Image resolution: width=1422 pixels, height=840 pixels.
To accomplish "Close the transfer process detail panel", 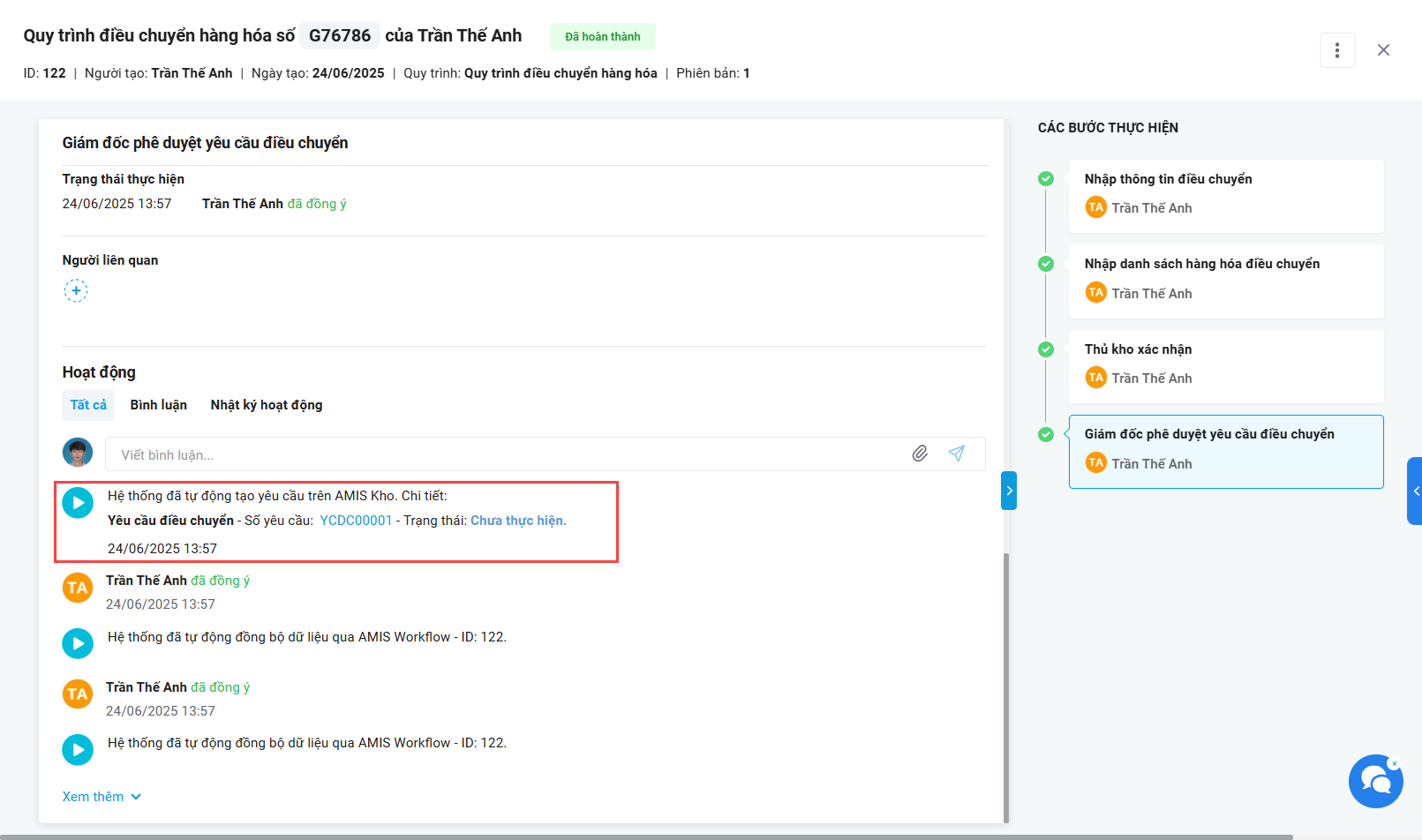I will (x=1383, y=50).
